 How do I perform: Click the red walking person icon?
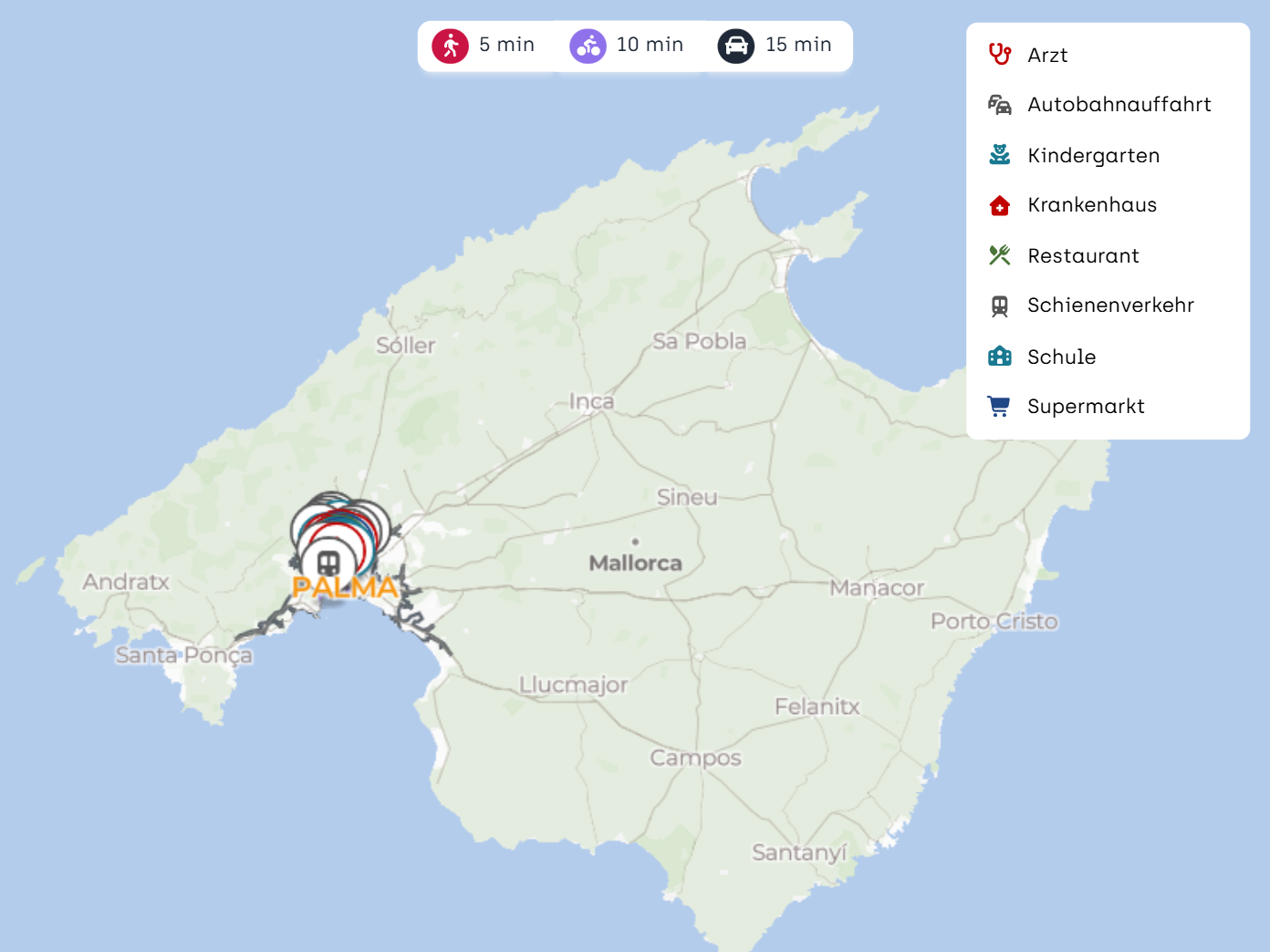pos(450,46)
